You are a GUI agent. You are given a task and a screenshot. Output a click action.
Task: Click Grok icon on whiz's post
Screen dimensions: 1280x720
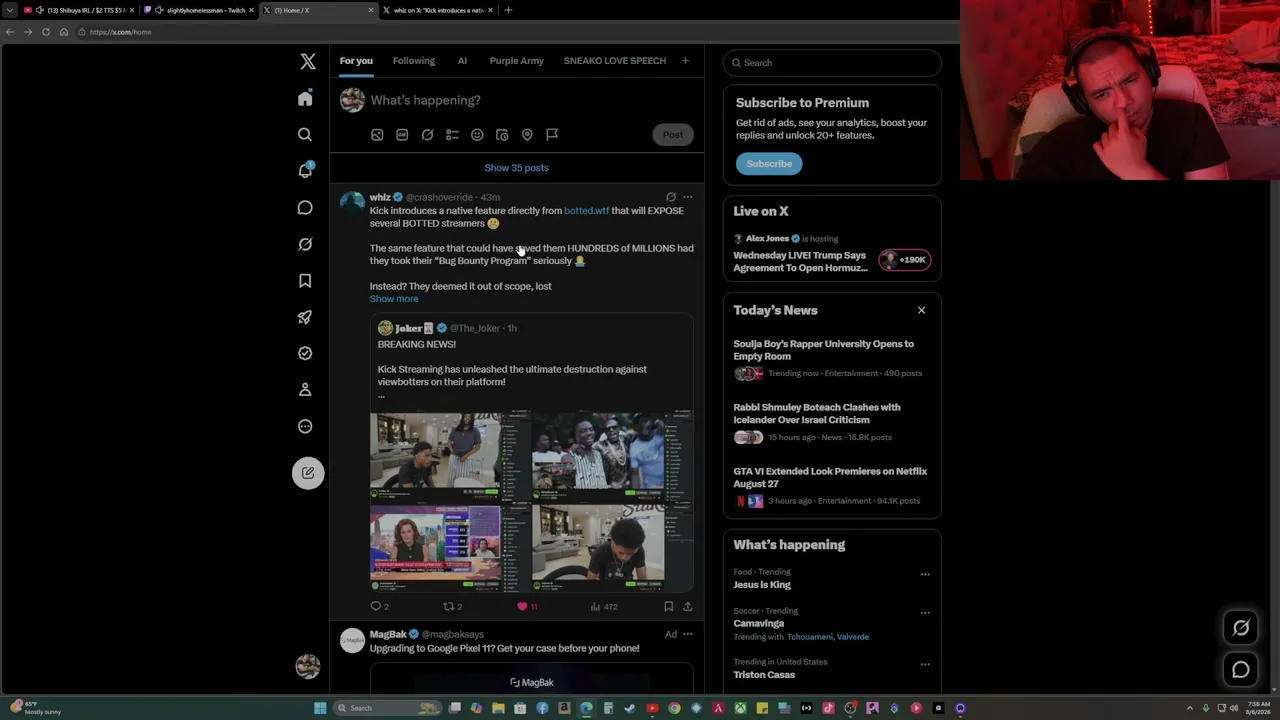click(671, 197)
